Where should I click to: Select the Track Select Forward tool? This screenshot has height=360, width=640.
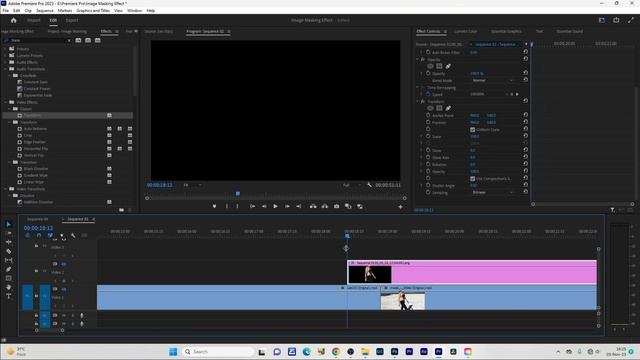click(9, 233)
